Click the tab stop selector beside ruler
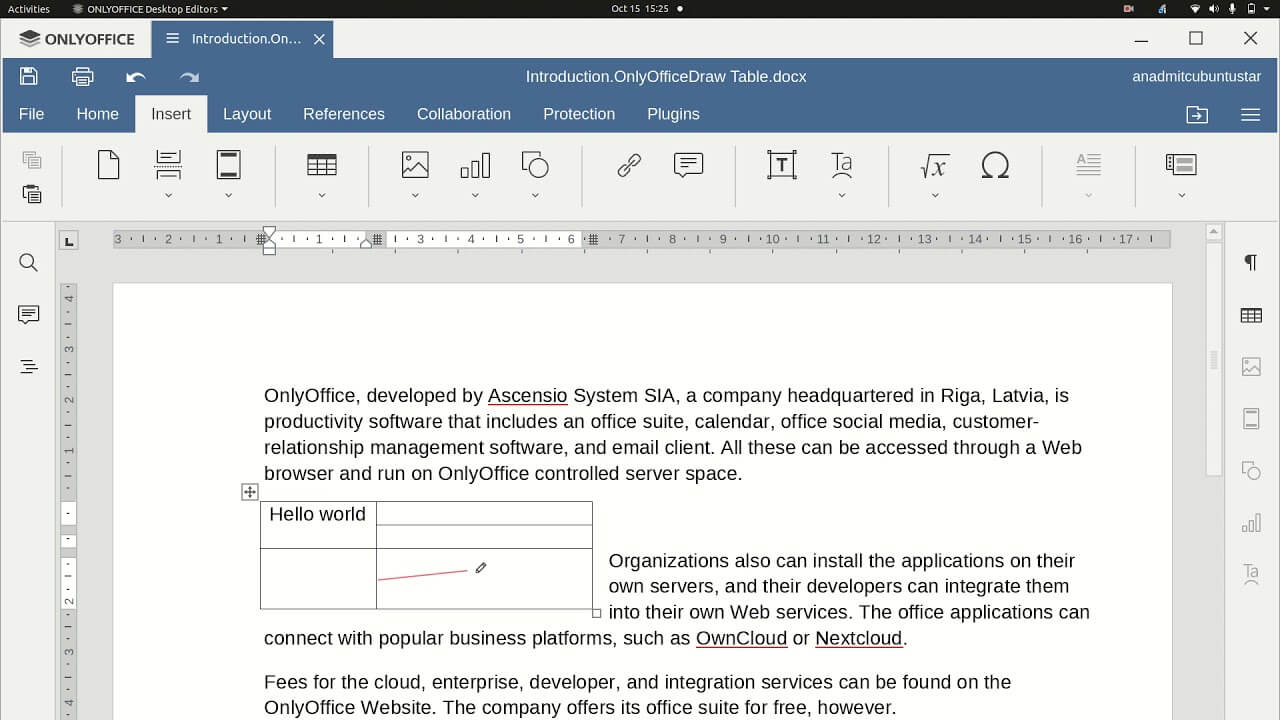This screenshot has height=720, width=1280. tap(68, 241)
